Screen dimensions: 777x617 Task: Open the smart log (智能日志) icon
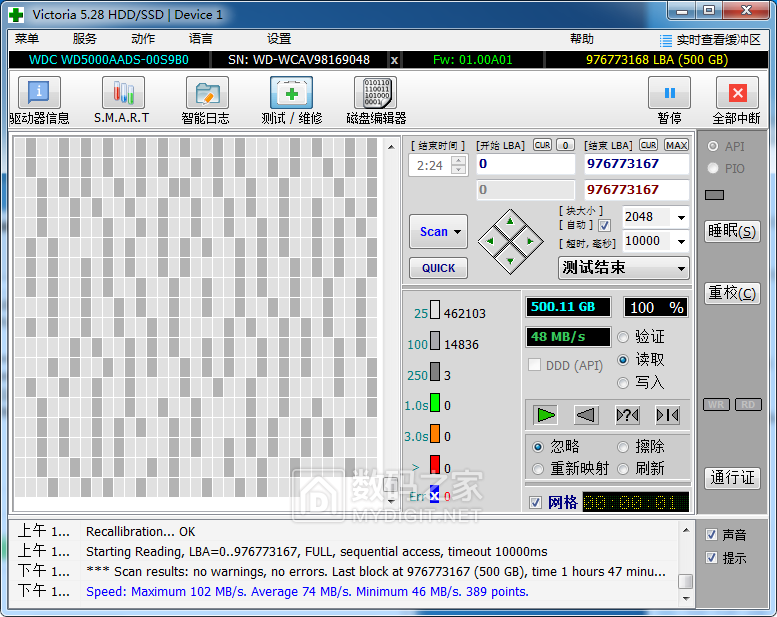click(x=206, y=94)
